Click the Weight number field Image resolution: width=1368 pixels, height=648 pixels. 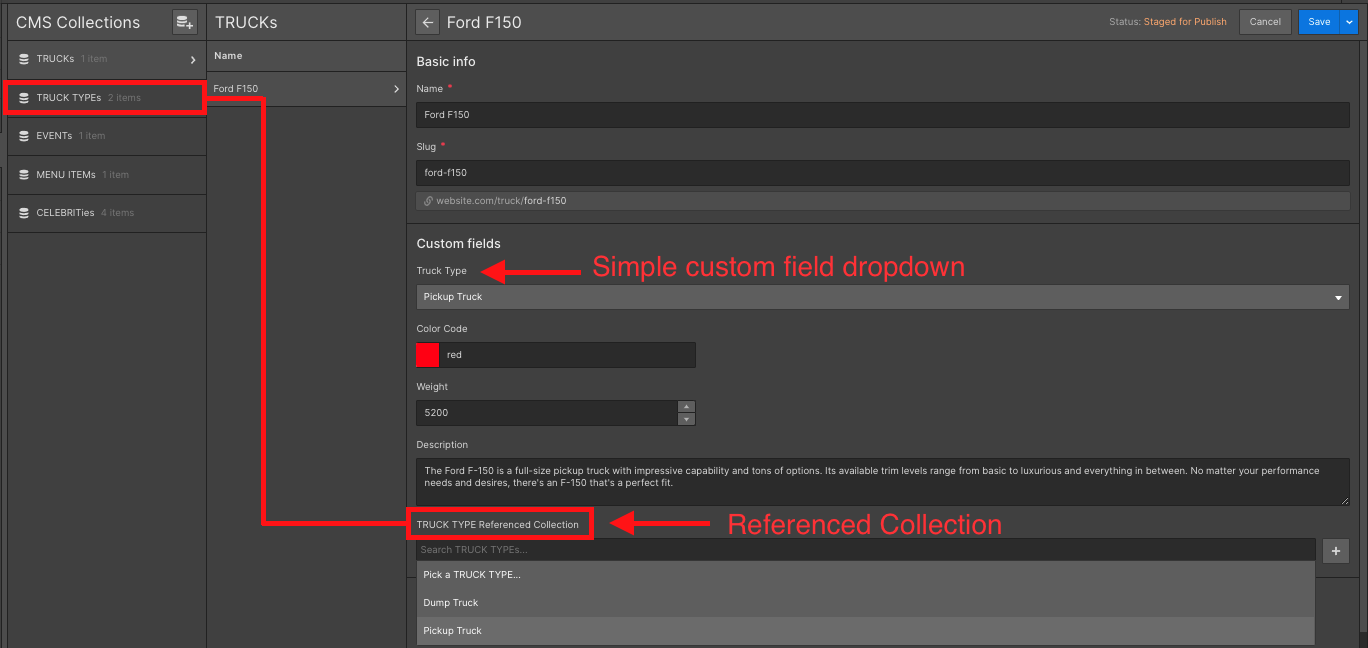pos(547,413)
